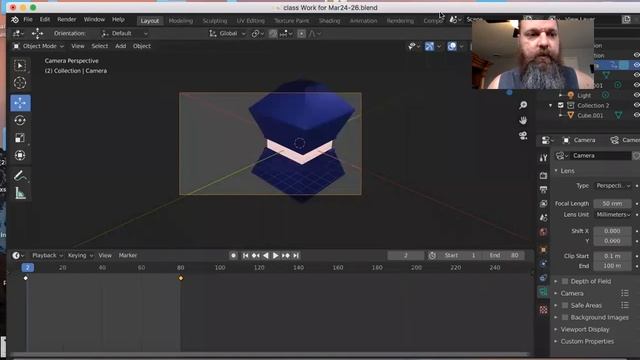
Task: Click the pan view hand icon
Action: [x=523, y=120]
